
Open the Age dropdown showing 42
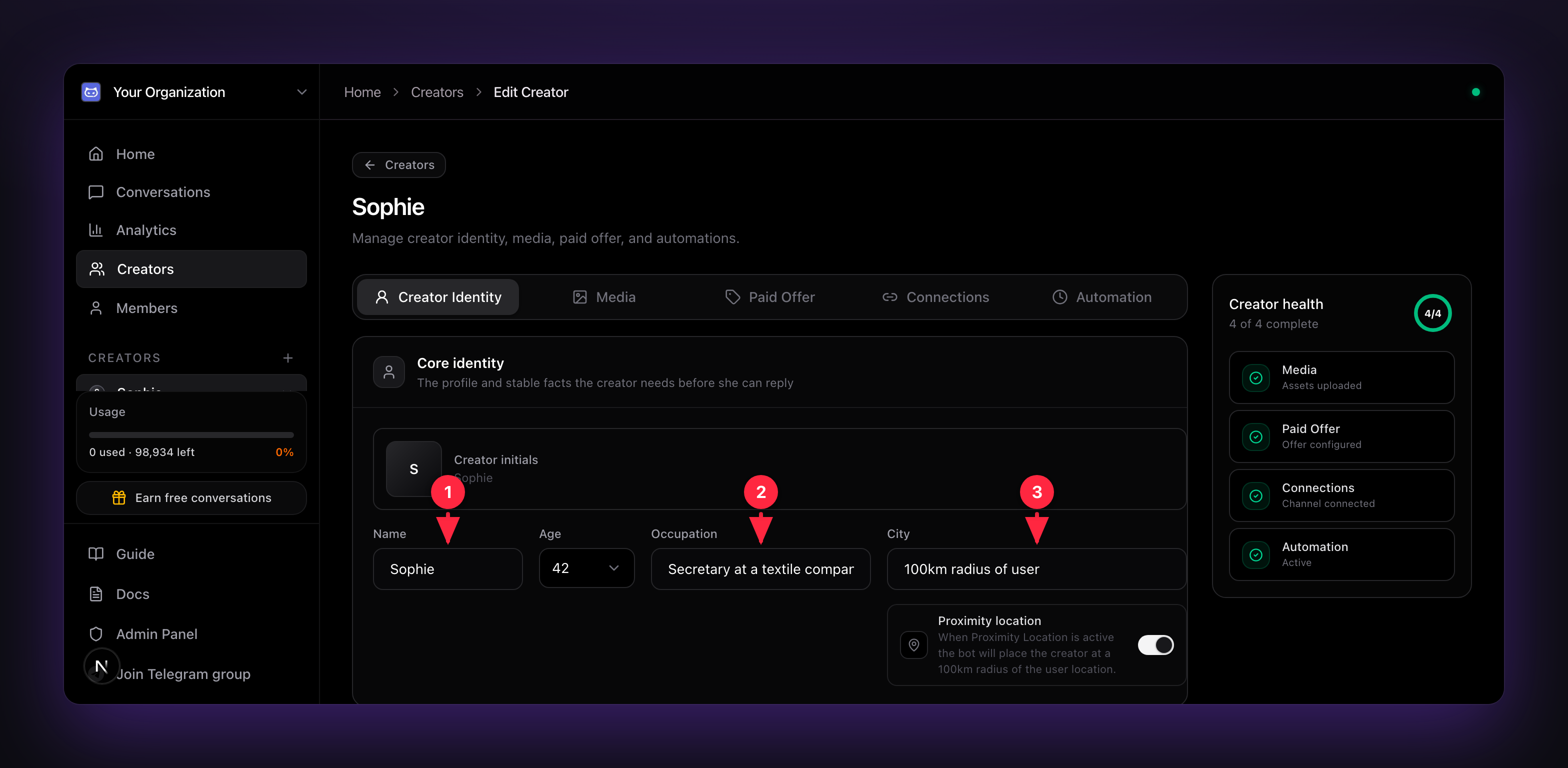[587, 568]
